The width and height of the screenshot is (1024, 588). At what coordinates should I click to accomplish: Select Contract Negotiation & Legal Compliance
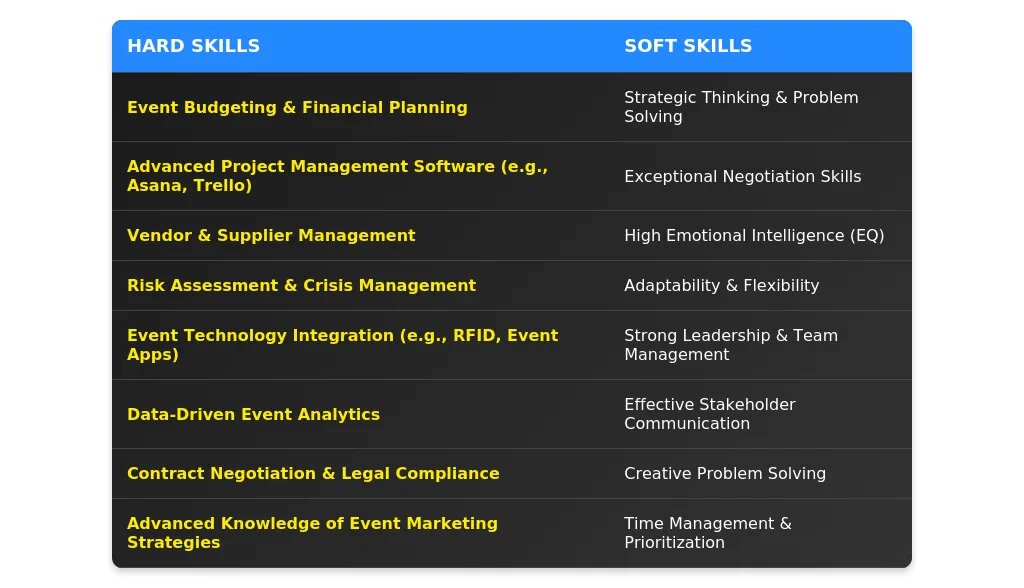313,473
